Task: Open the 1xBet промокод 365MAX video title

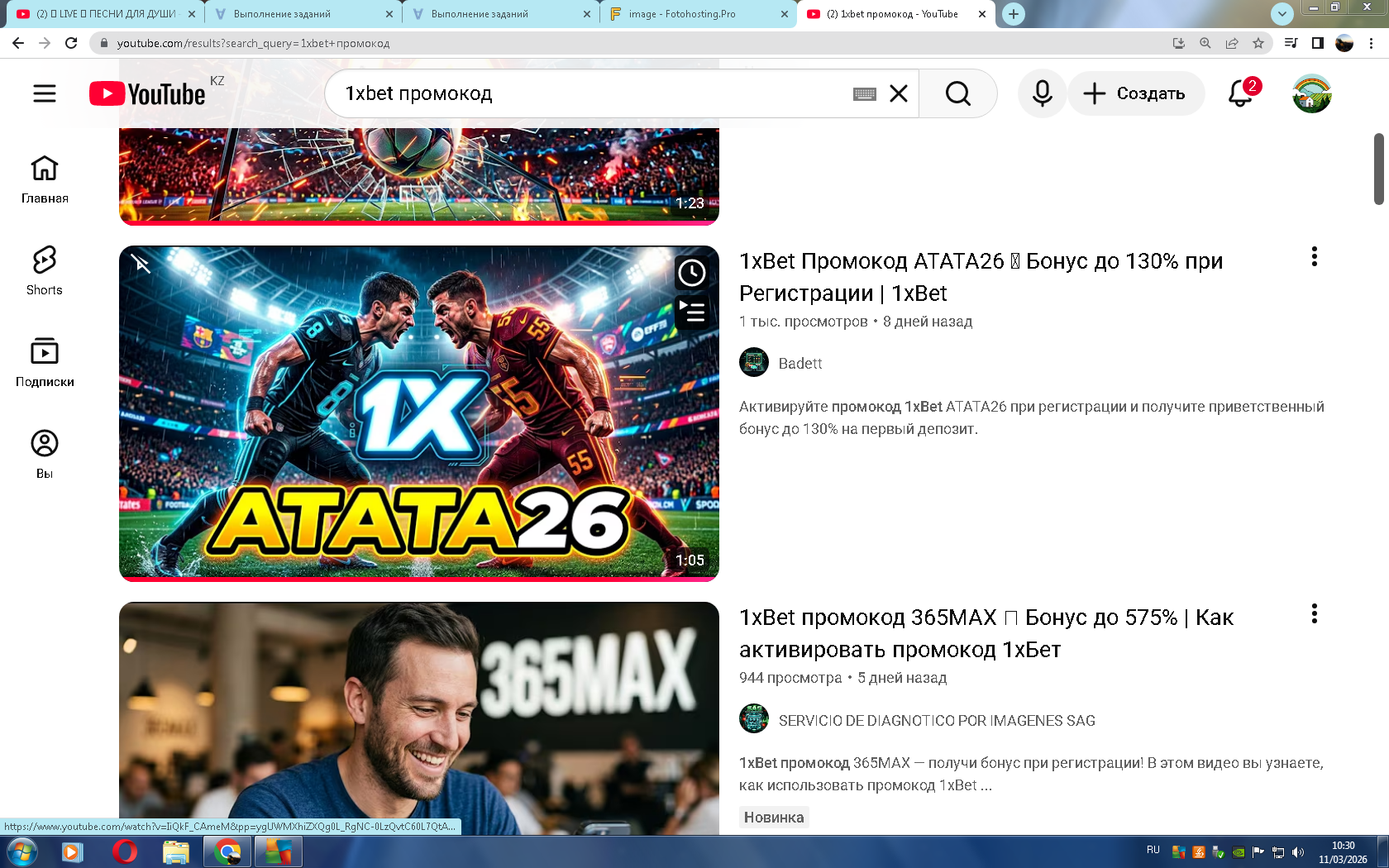Action: (x=986, y=633)
